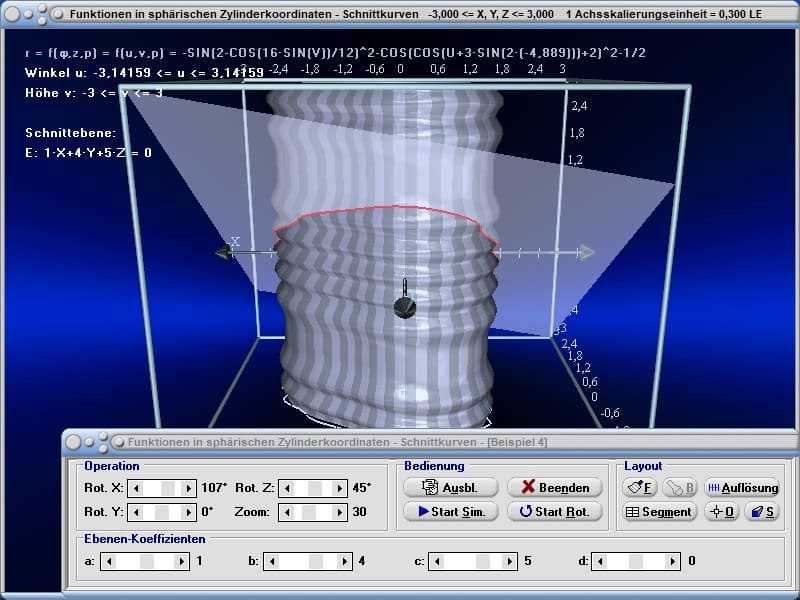Start the simulation with Start Sim.
Screen dimensions: 800x600
[x=450, y=512]
